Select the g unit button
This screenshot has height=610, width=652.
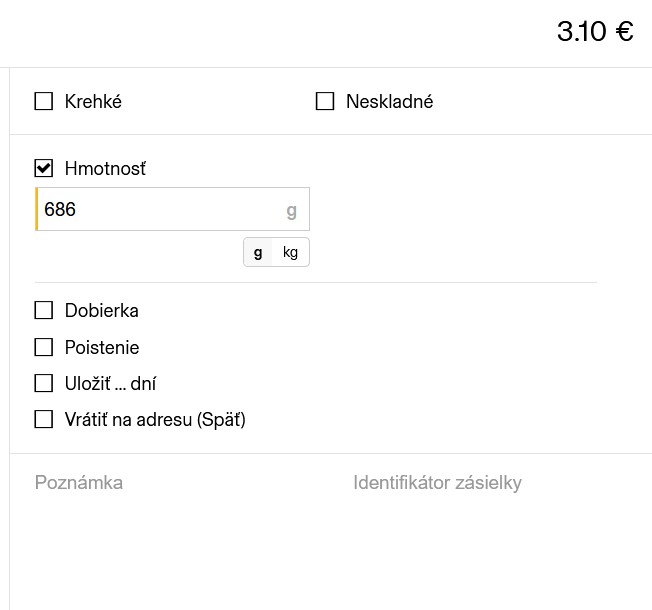click(258, 252)
